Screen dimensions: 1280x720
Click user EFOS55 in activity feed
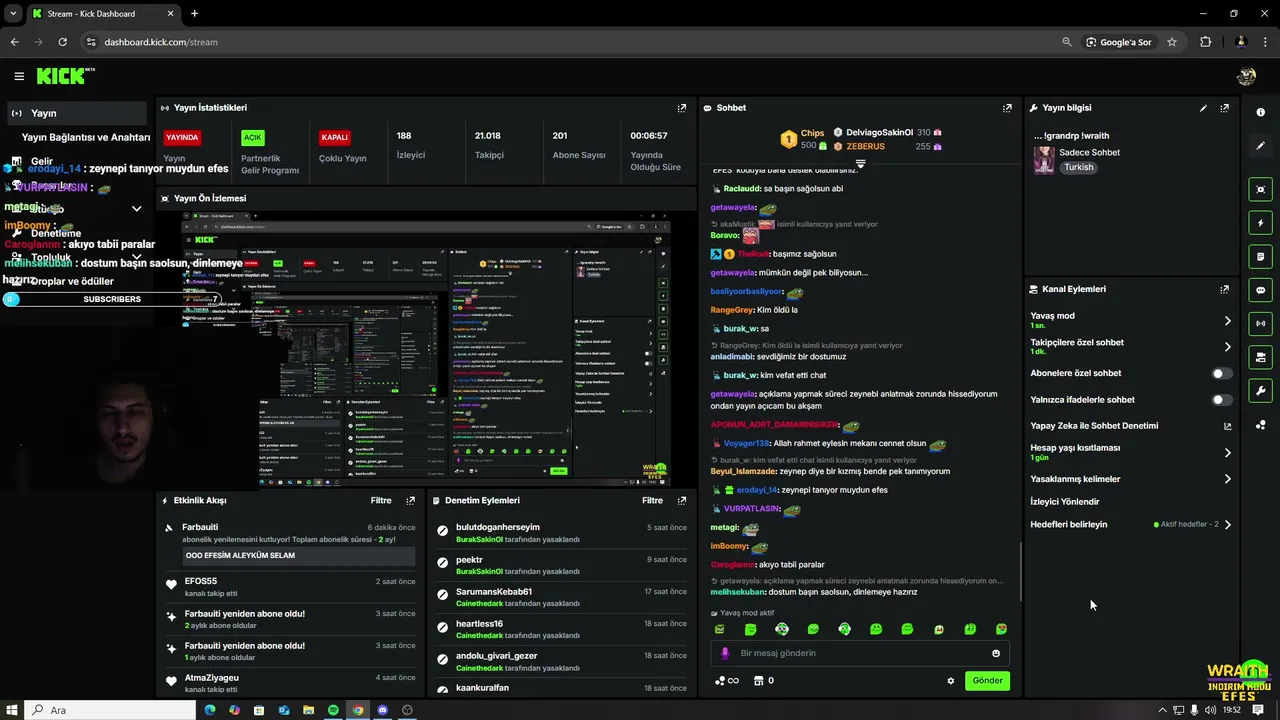pyautogui.click(x=200, y=581)
